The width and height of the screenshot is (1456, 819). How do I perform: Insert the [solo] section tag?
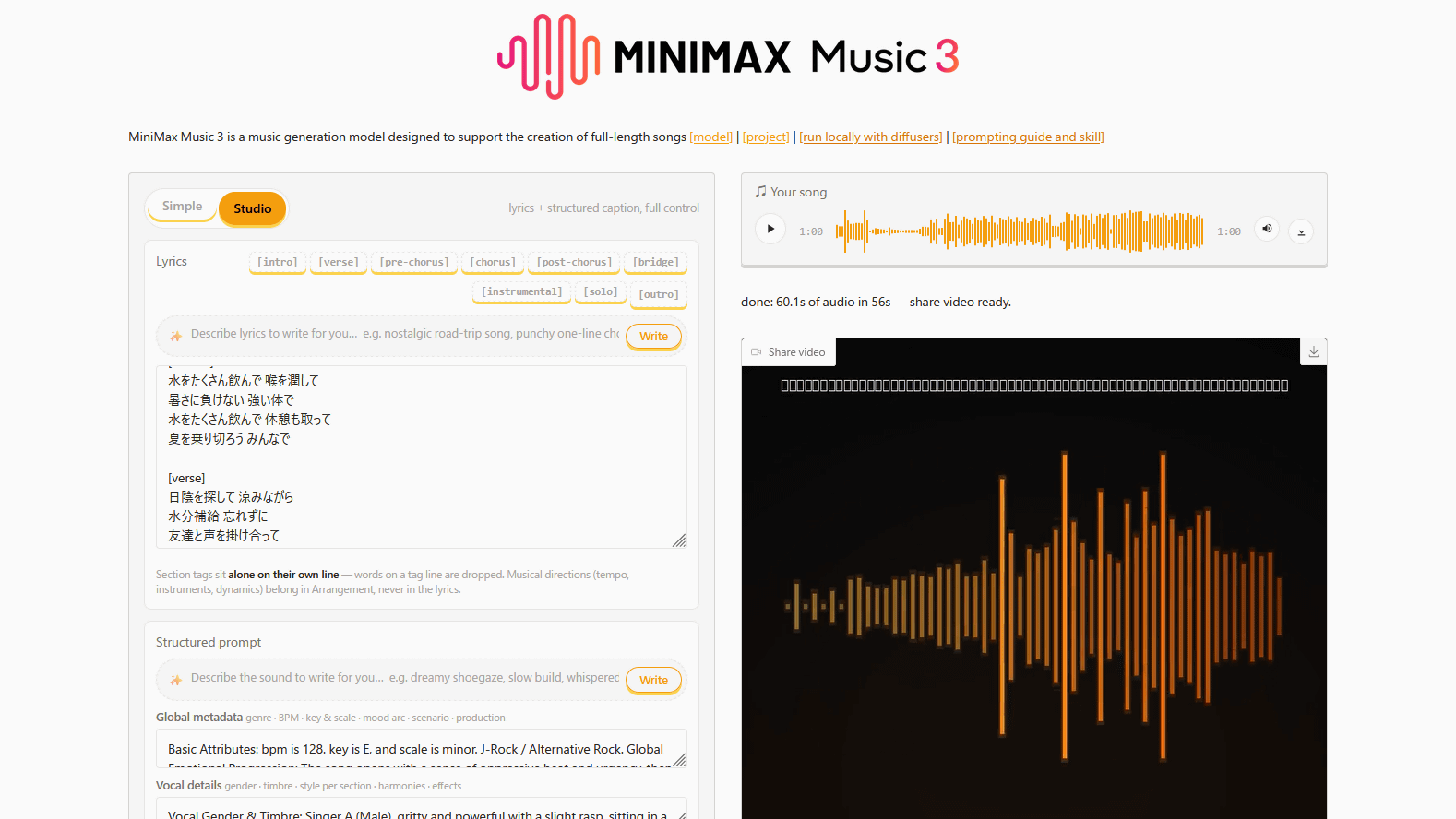601,292
